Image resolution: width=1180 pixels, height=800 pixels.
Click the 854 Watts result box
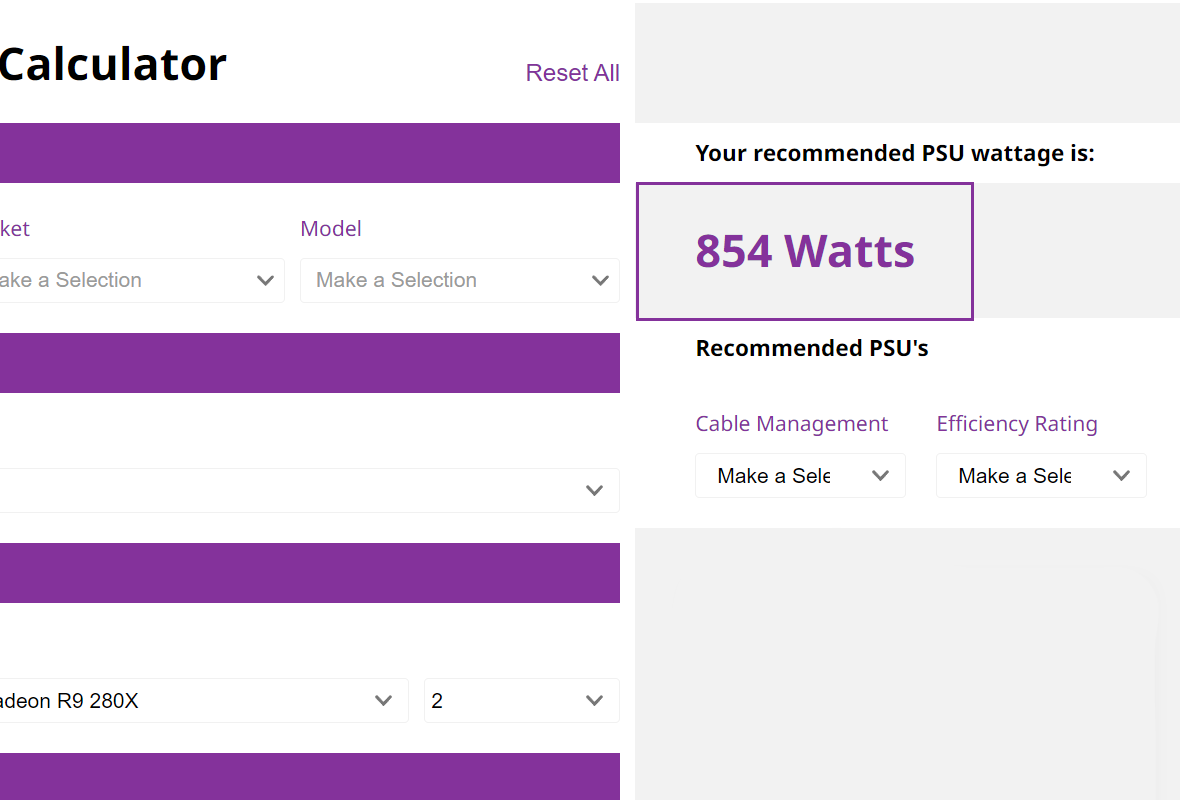[804, 251]
